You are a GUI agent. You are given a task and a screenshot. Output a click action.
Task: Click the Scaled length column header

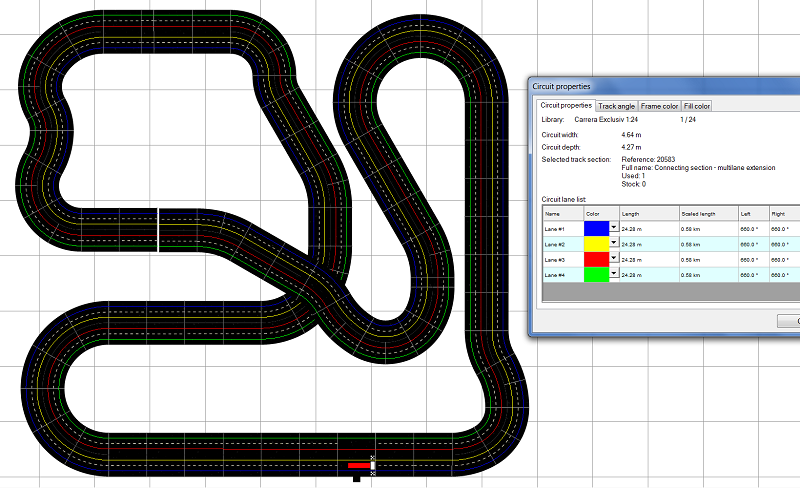(706, 213)
